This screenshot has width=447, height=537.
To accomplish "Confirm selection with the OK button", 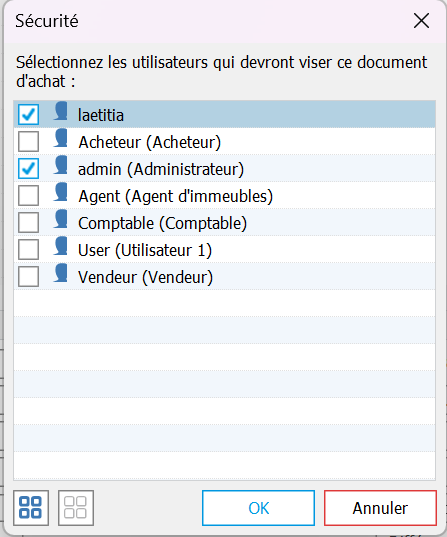I will (x=258, y=508).
